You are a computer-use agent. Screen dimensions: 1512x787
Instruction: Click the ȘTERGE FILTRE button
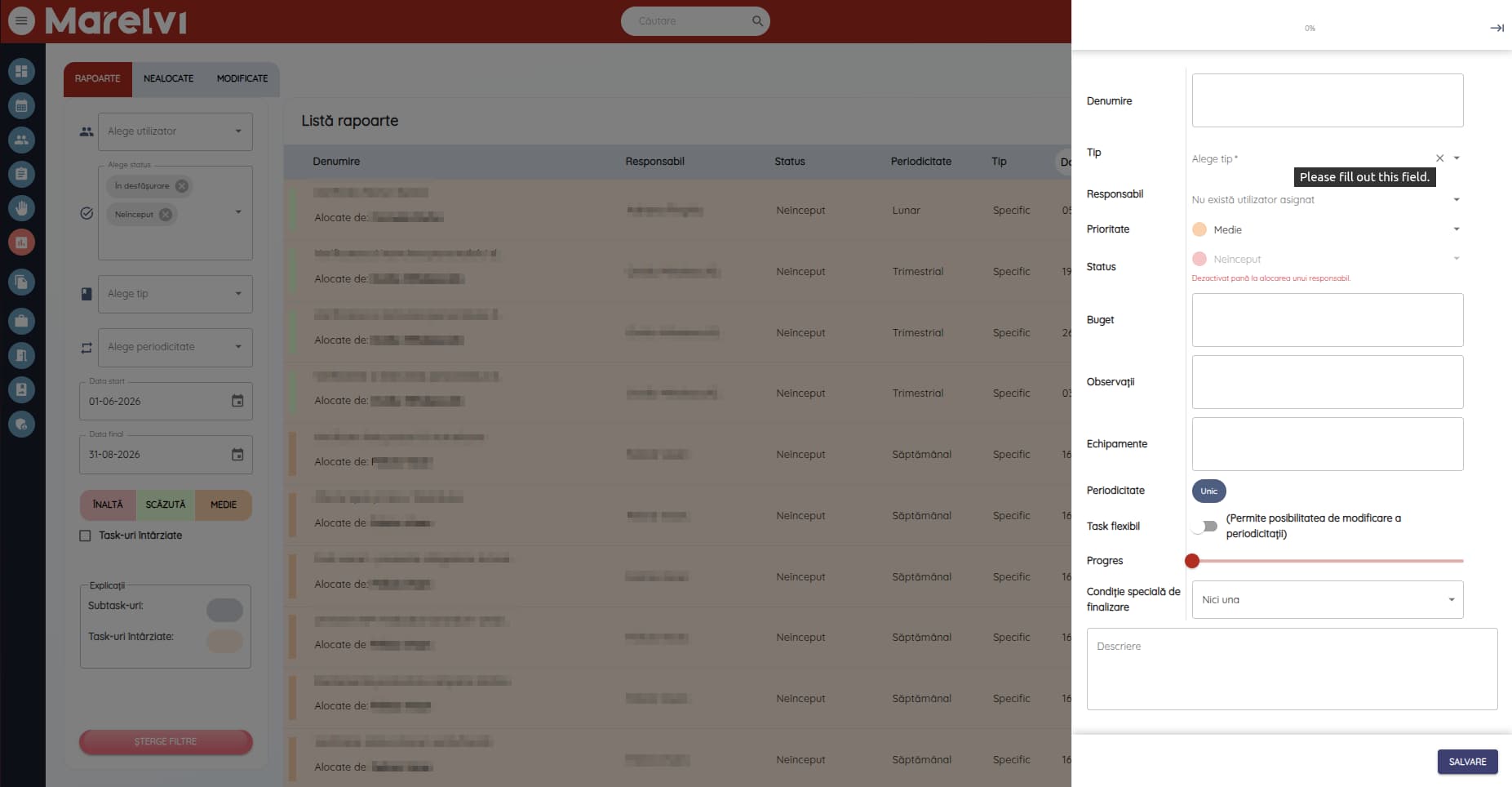click(166, 741)
